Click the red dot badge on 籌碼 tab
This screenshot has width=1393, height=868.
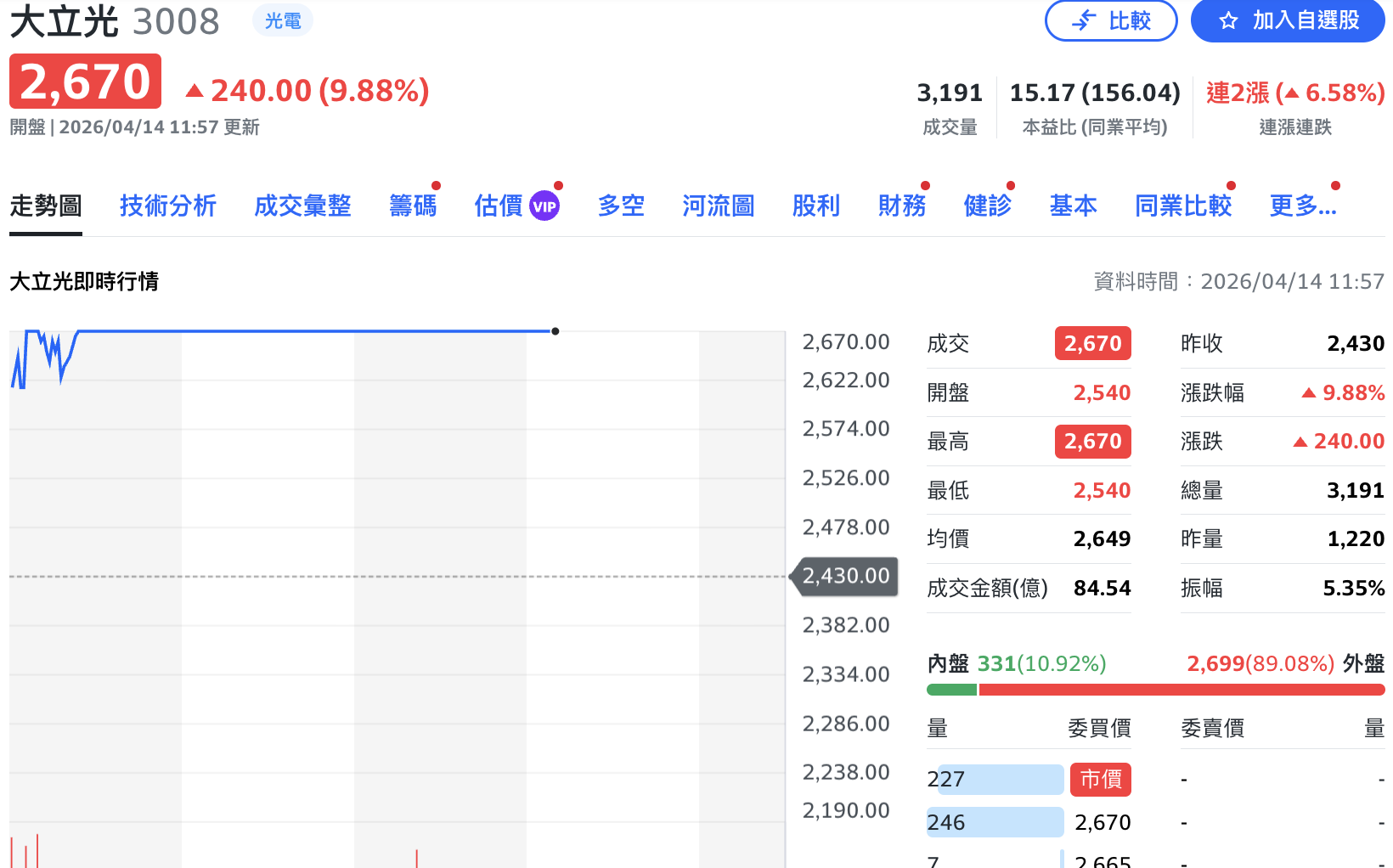pos(436,183)
